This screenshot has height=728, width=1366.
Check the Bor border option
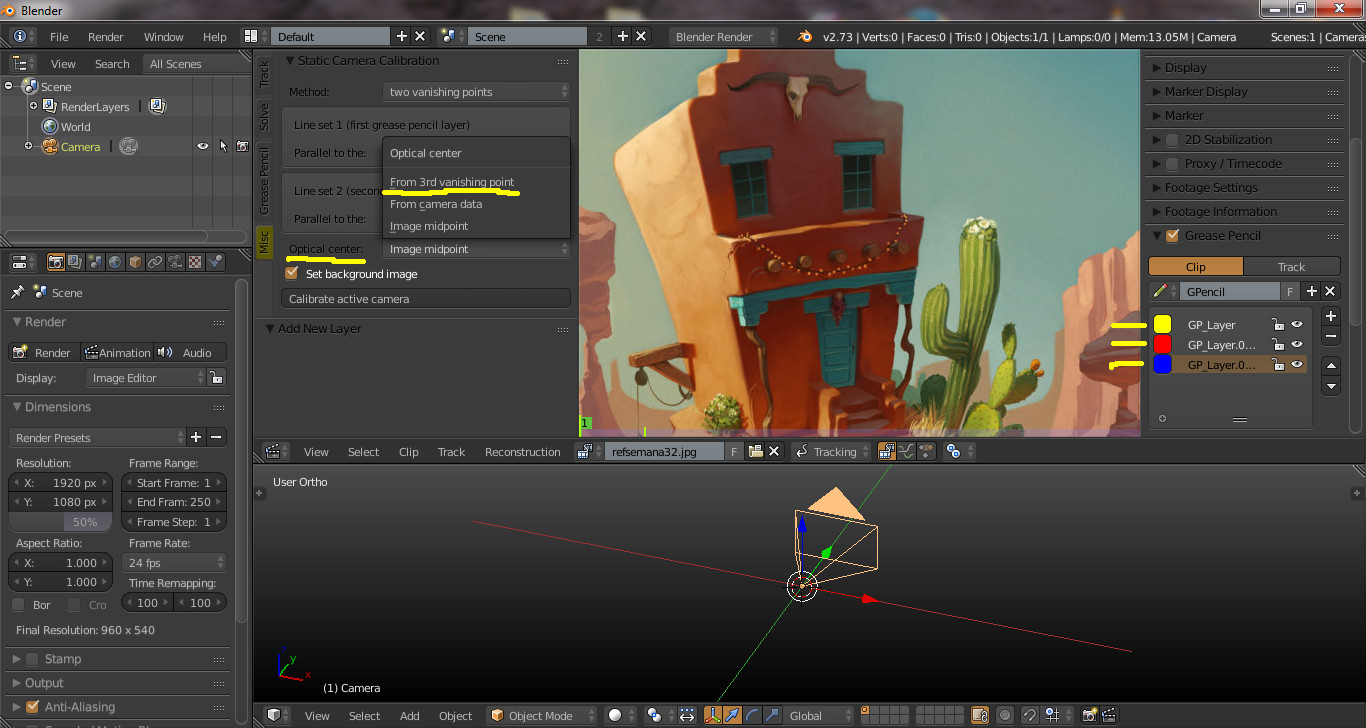pos(18,605)
